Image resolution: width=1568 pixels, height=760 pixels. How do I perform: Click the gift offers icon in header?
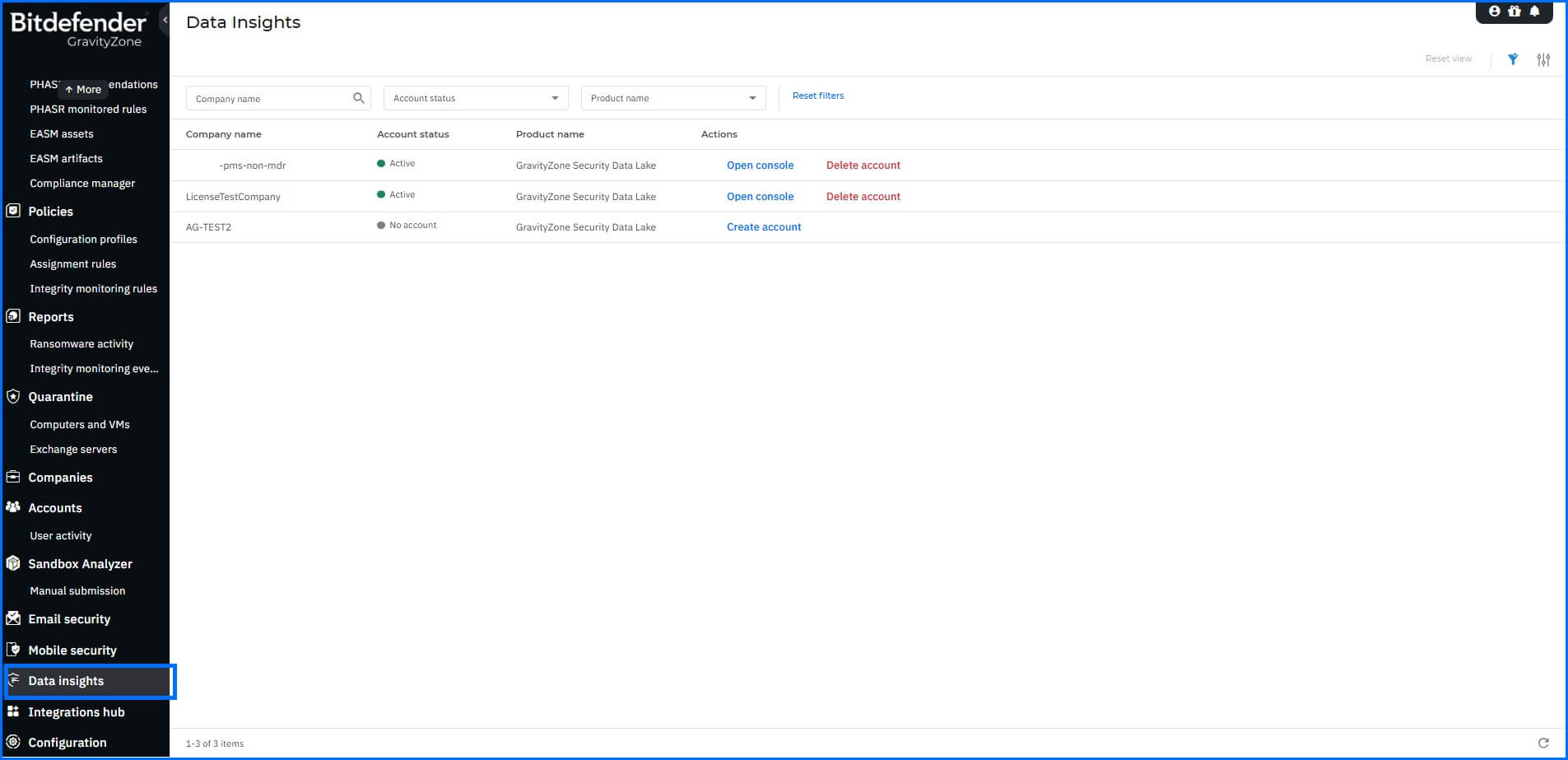point(1514,11)
